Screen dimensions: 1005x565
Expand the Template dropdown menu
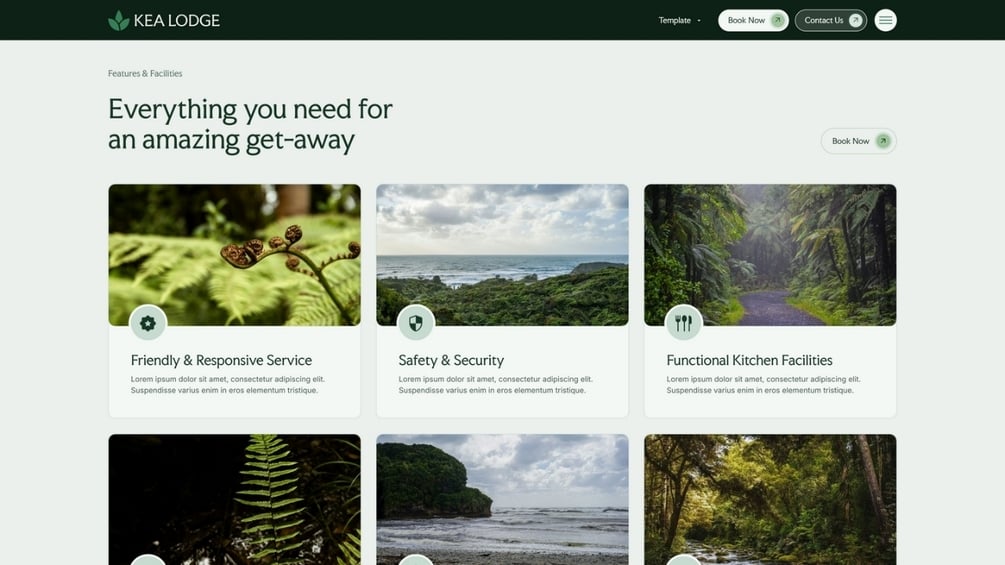coord(679,20)
